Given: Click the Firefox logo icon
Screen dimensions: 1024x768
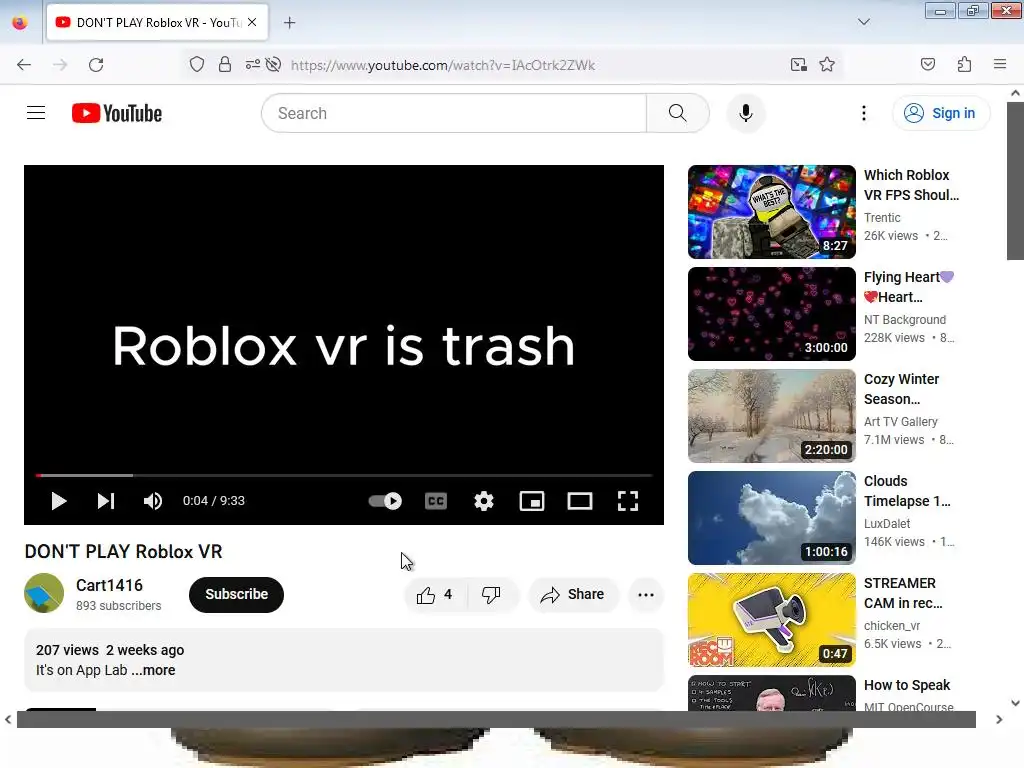Looking at the screenshot, I should [x=20, y=22].
